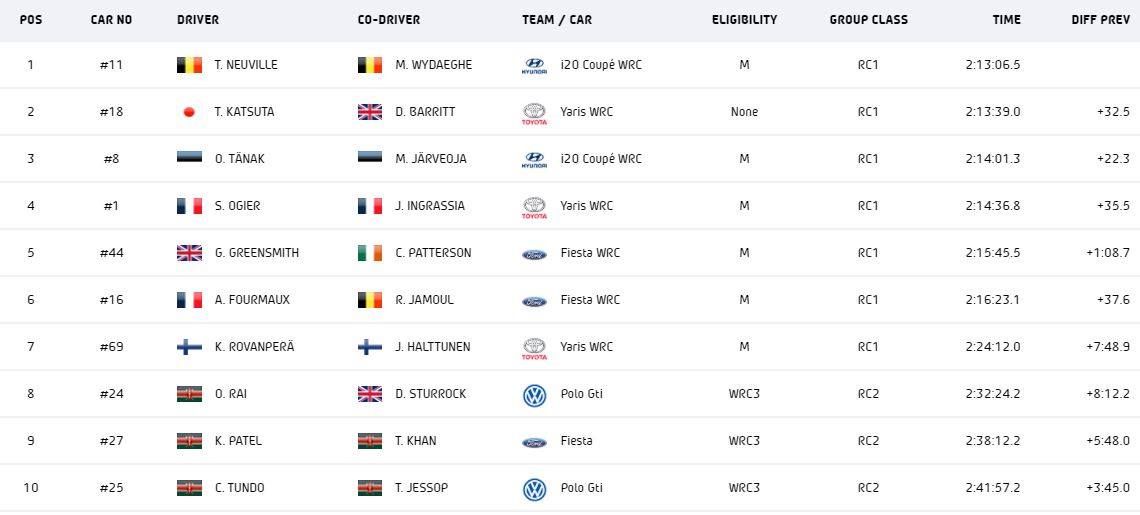
Task: Click the Volkswagen logo in C. Tundo's row
Action: pos(535,489)
